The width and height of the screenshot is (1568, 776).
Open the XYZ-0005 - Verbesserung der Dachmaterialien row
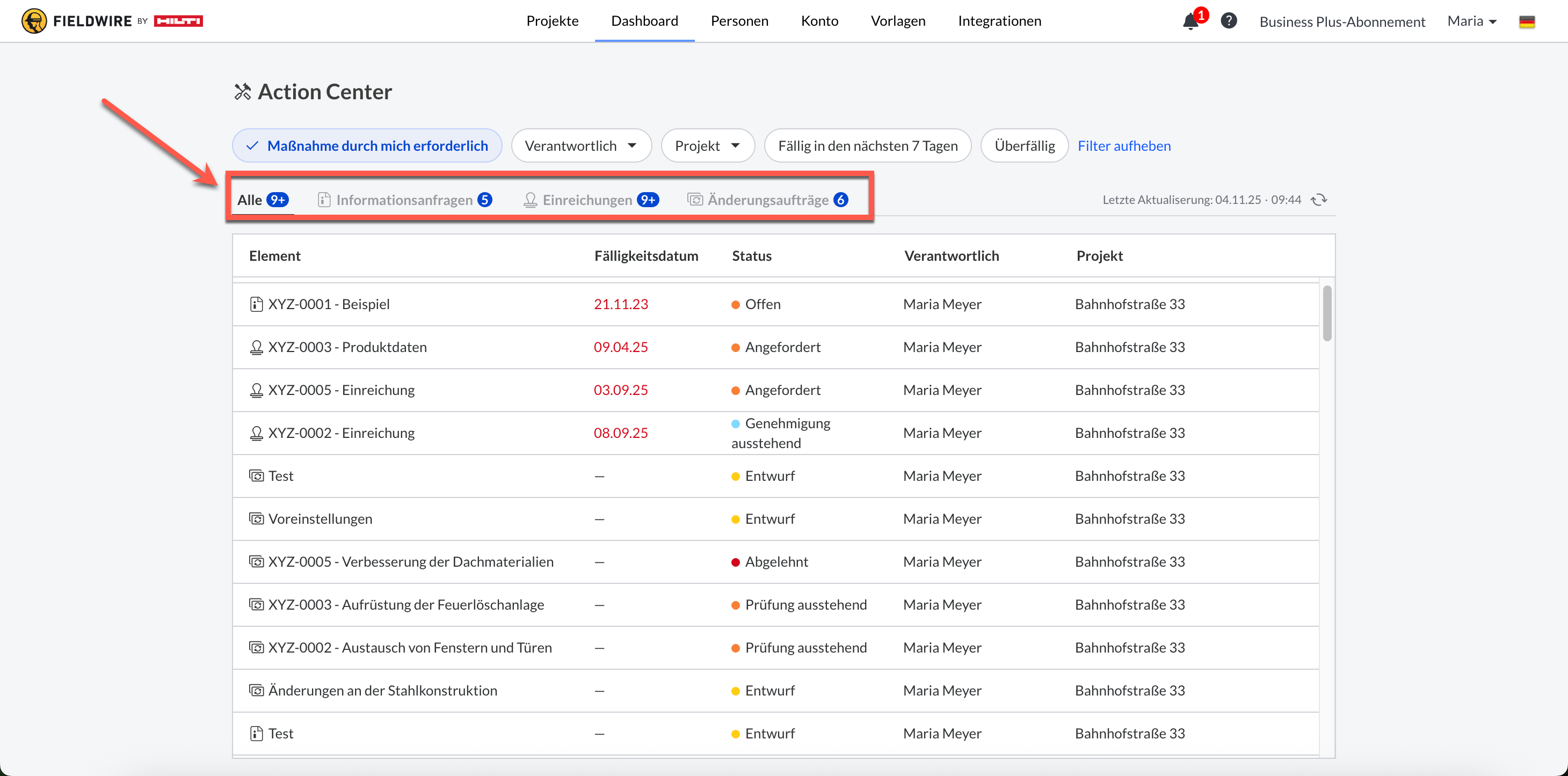pos(410,562)
